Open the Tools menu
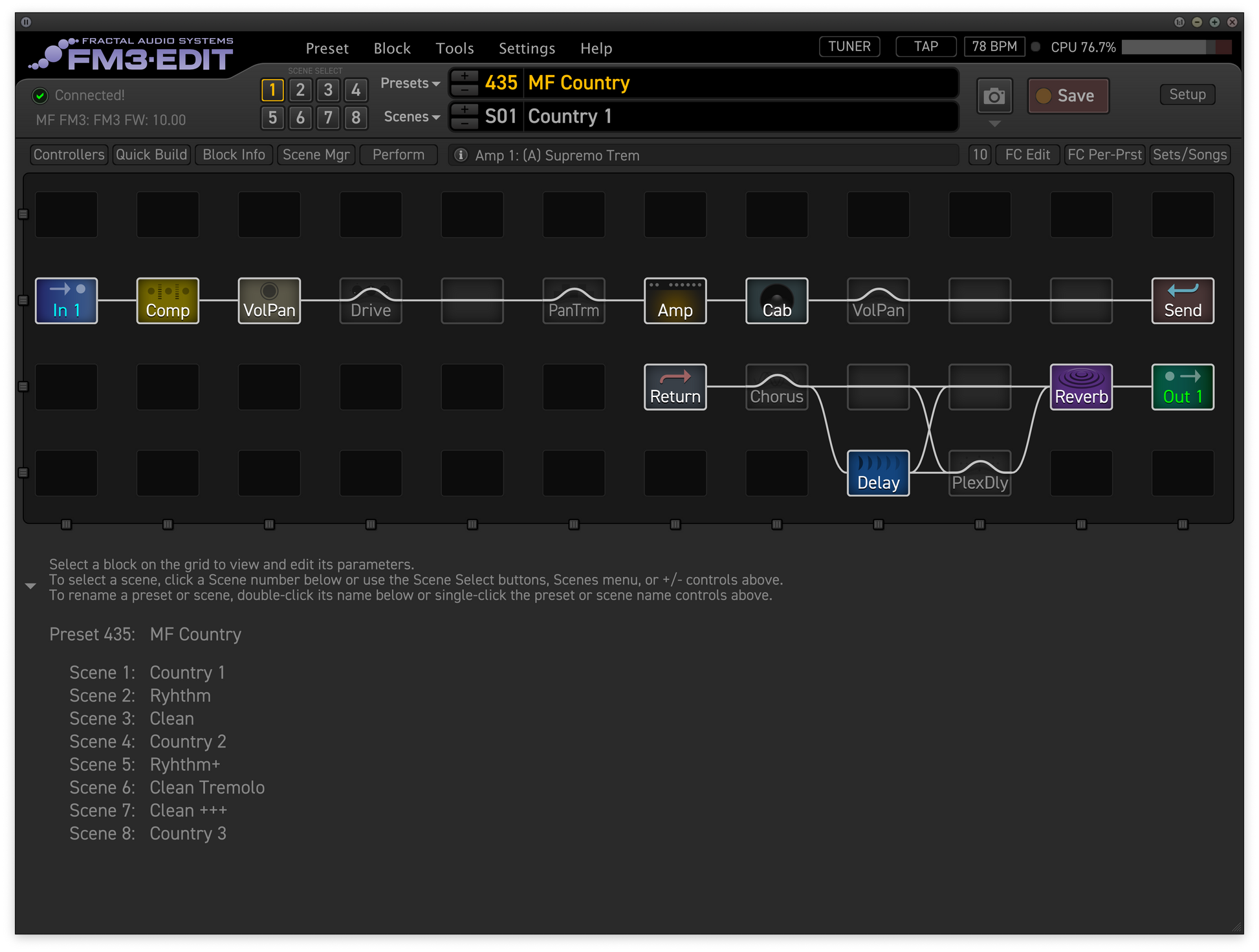Image resolution: width=1259 pixels, height=952 pixels. click(454, 49)
